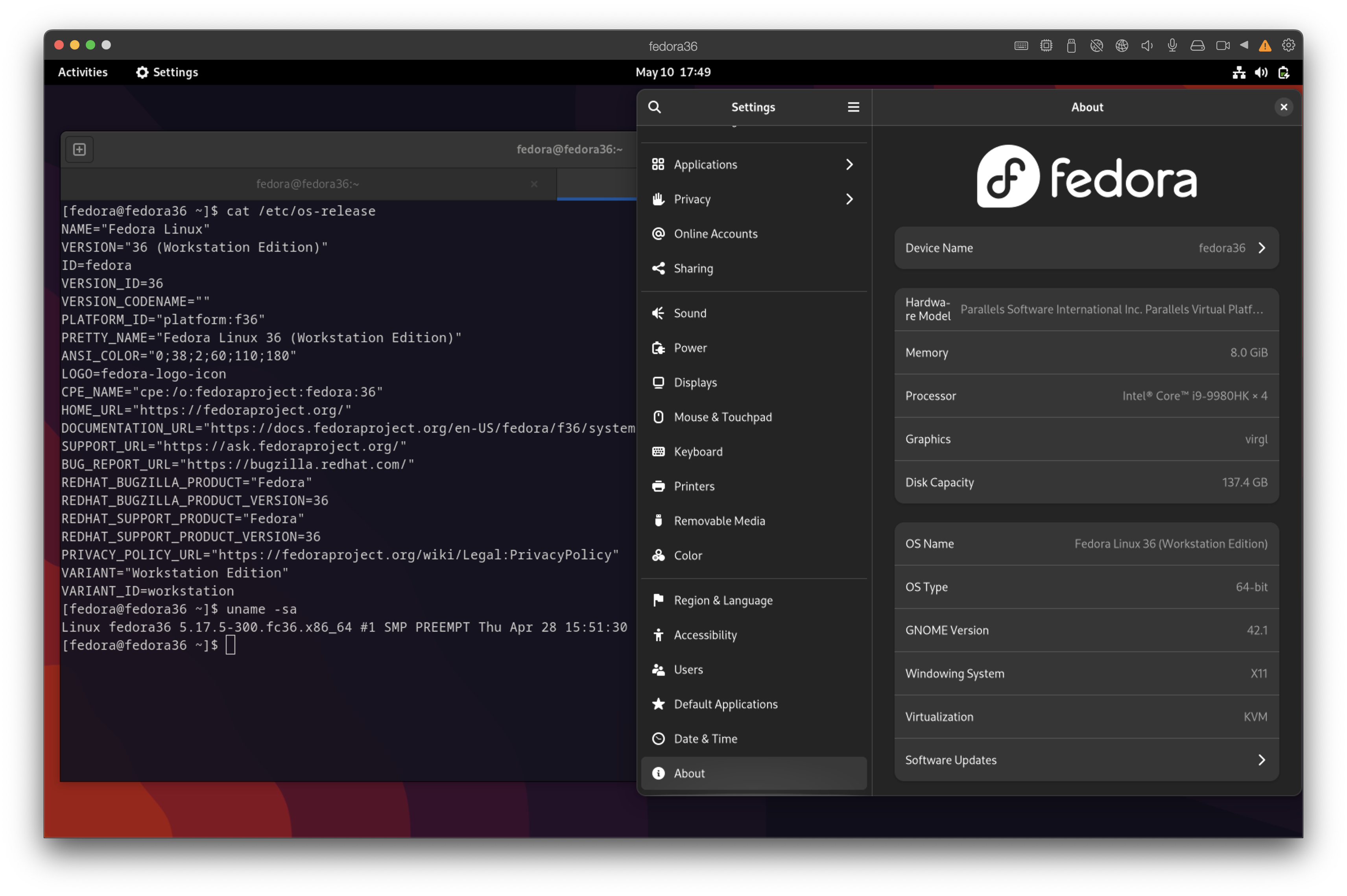The width and height of the screenshot is (1347, 896).
Task: Expand the Applications submenu chevron
Action: tap(849, 164)
